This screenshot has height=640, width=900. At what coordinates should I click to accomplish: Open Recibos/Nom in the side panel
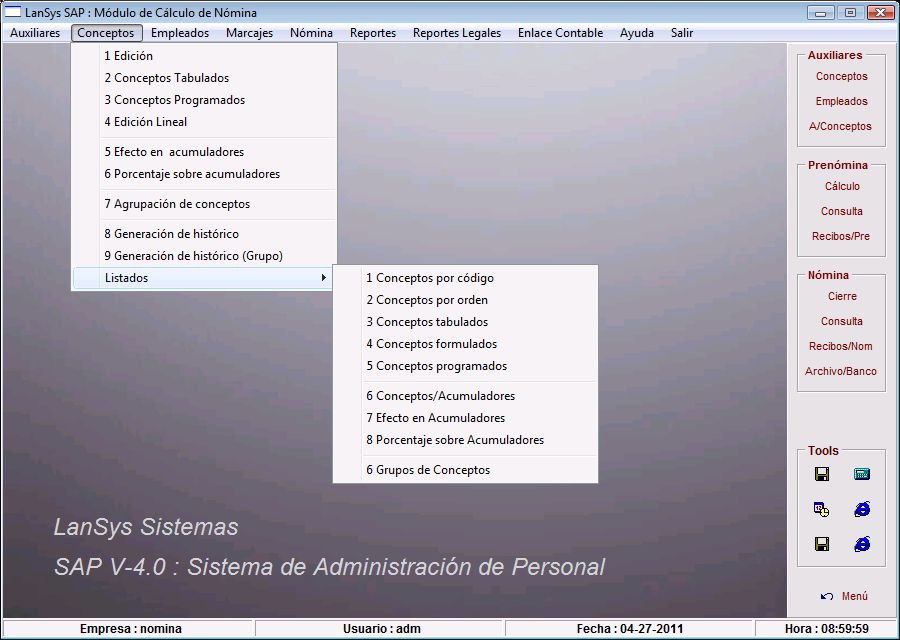[x=840, y=346]
